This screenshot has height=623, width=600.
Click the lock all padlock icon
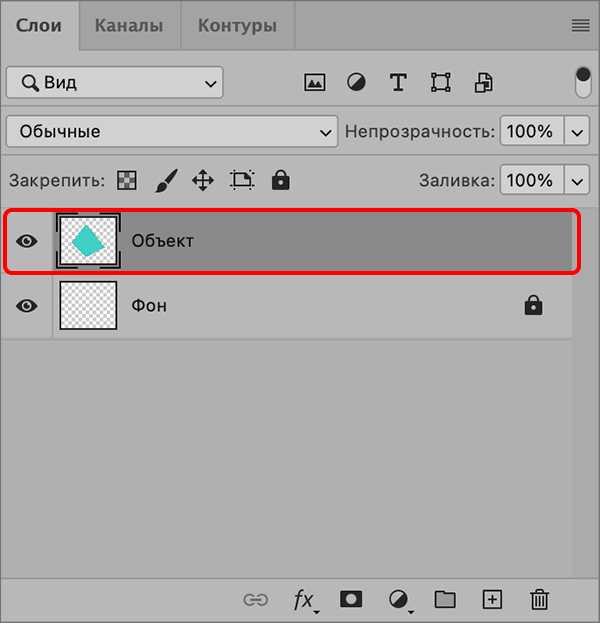point(281,181)
